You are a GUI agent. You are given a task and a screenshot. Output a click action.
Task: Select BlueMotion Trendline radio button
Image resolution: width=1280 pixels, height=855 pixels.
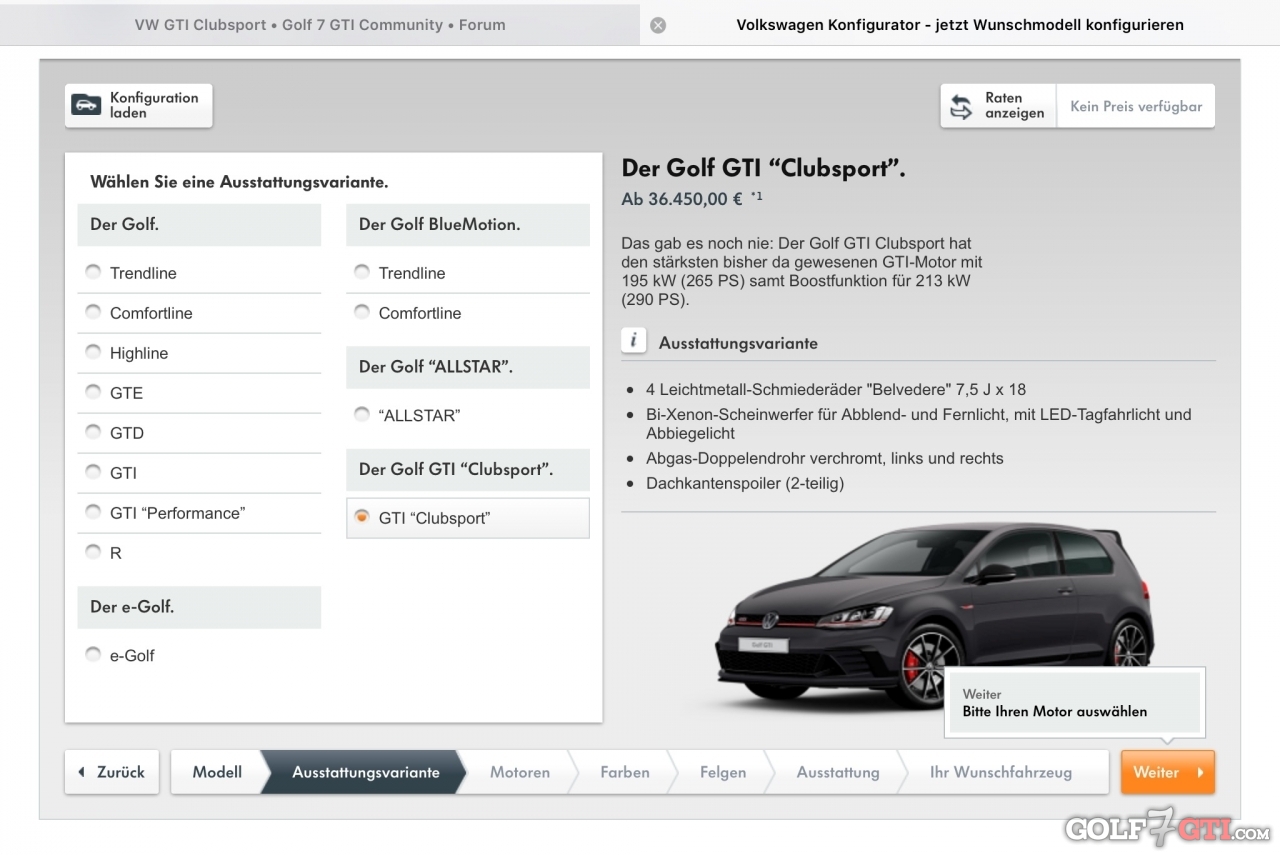tap(362, 272)
